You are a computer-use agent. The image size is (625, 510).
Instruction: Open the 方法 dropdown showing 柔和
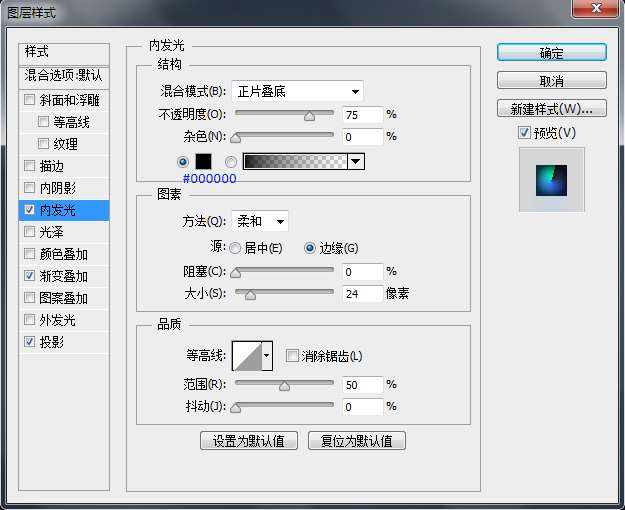click(259, 221)
